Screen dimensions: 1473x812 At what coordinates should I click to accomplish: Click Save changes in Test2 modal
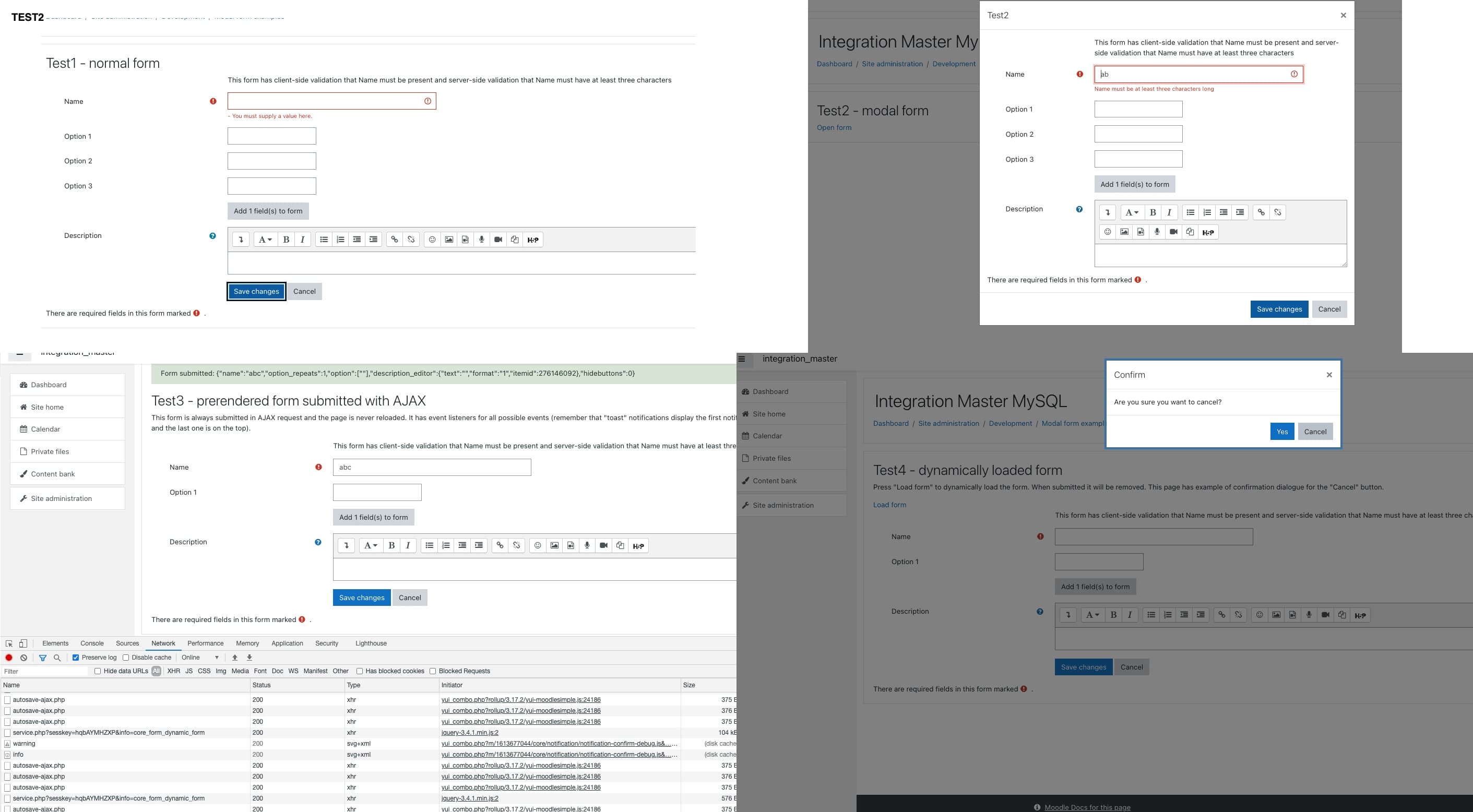click(x=1279, y=309)
